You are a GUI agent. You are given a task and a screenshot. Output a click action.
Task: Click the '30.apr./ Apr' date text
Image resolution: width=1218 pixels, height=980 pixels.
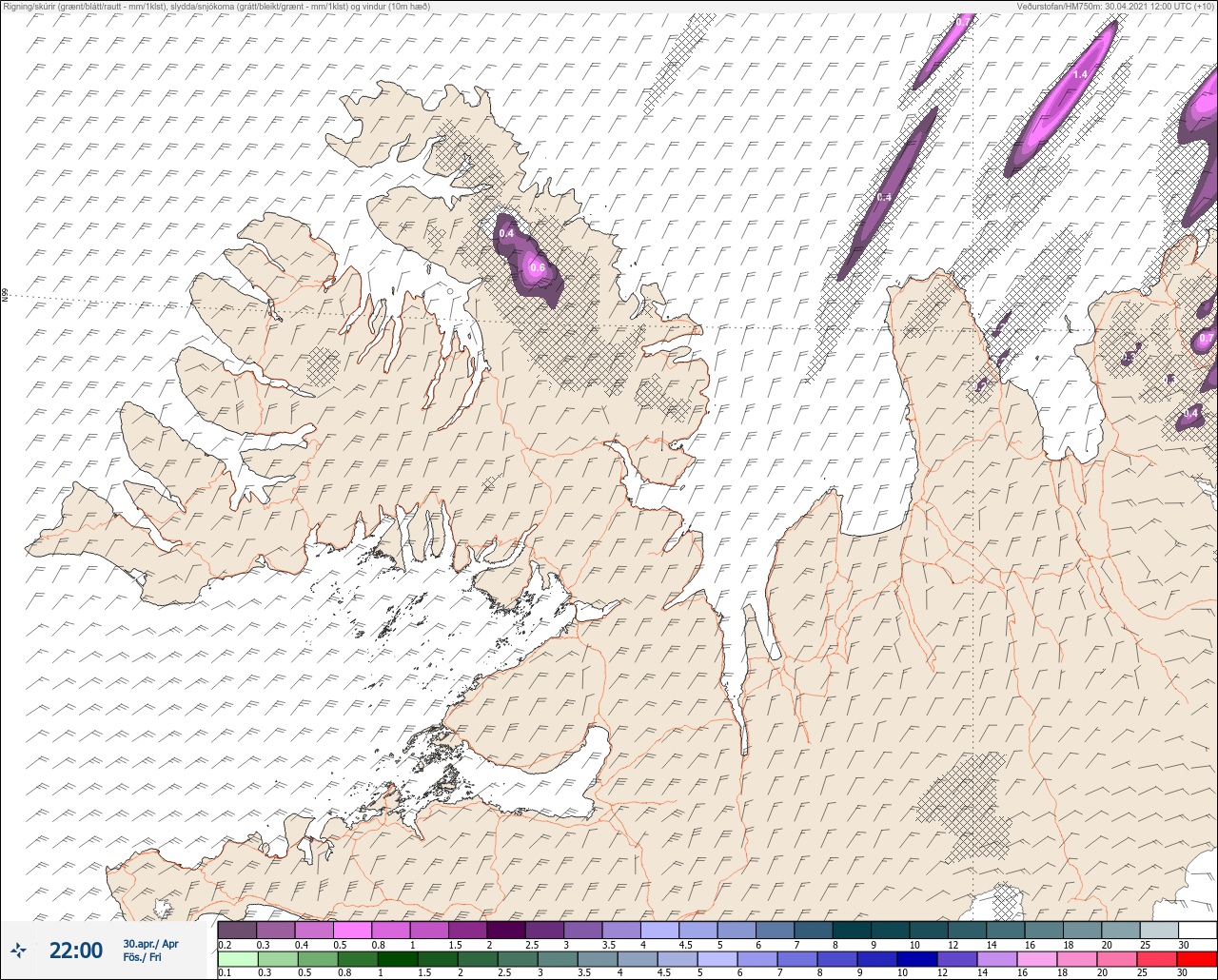(x=150, y=944)
